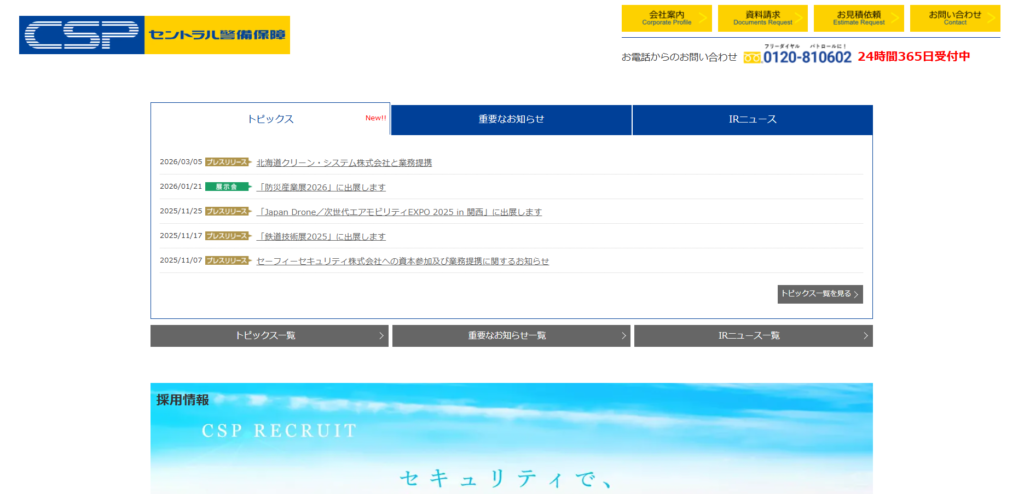1024x494 pixels.
Task: Click the 資料請求 Documents Request button
Action: 763,18
